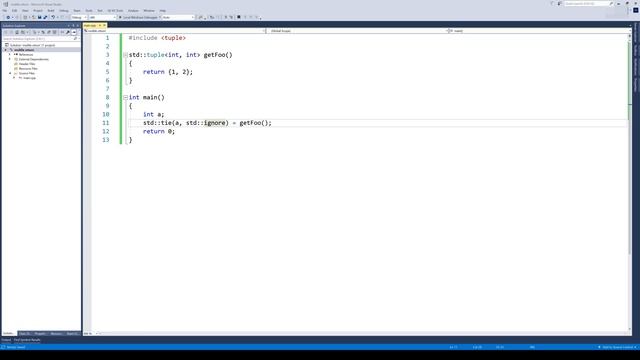Viewport: 640px width, 360px height.
Task: Start the Local Windows Debugger
Action: [139, 18]
